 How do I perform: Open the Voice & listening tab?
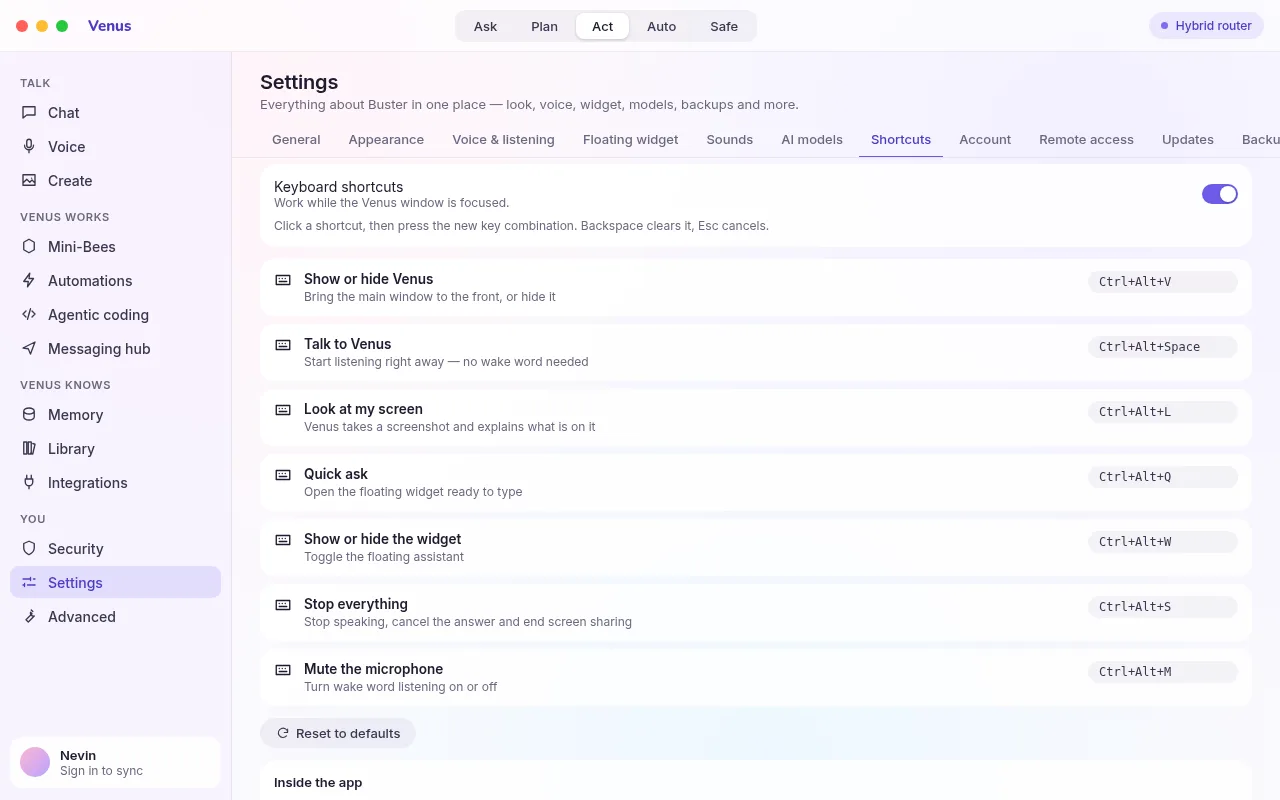pyautogui.click(x=503, y=140)
